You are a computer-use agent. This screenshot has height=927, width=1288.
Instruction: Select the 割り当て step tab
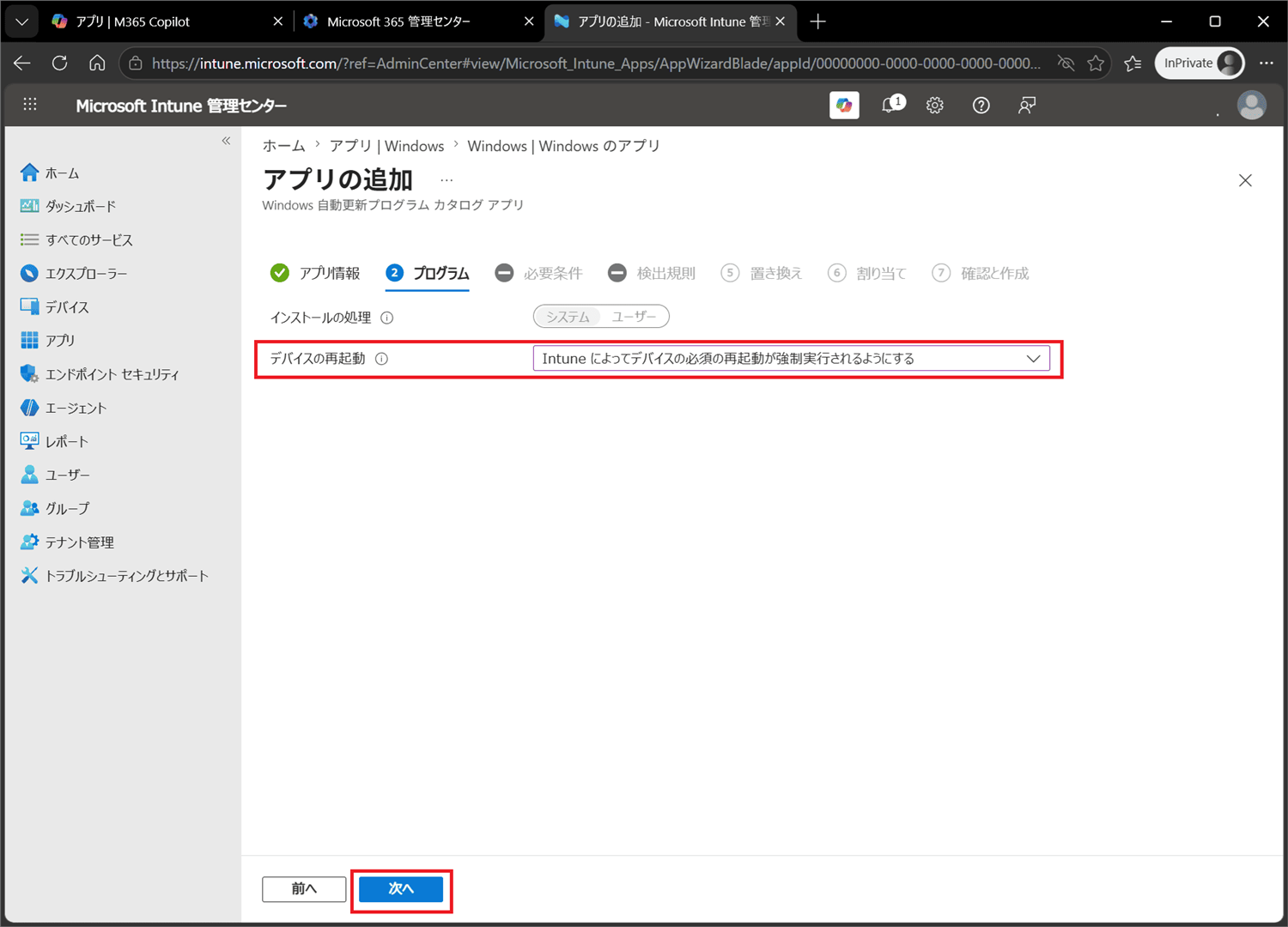pyautogui.click(x=867, y=273)
